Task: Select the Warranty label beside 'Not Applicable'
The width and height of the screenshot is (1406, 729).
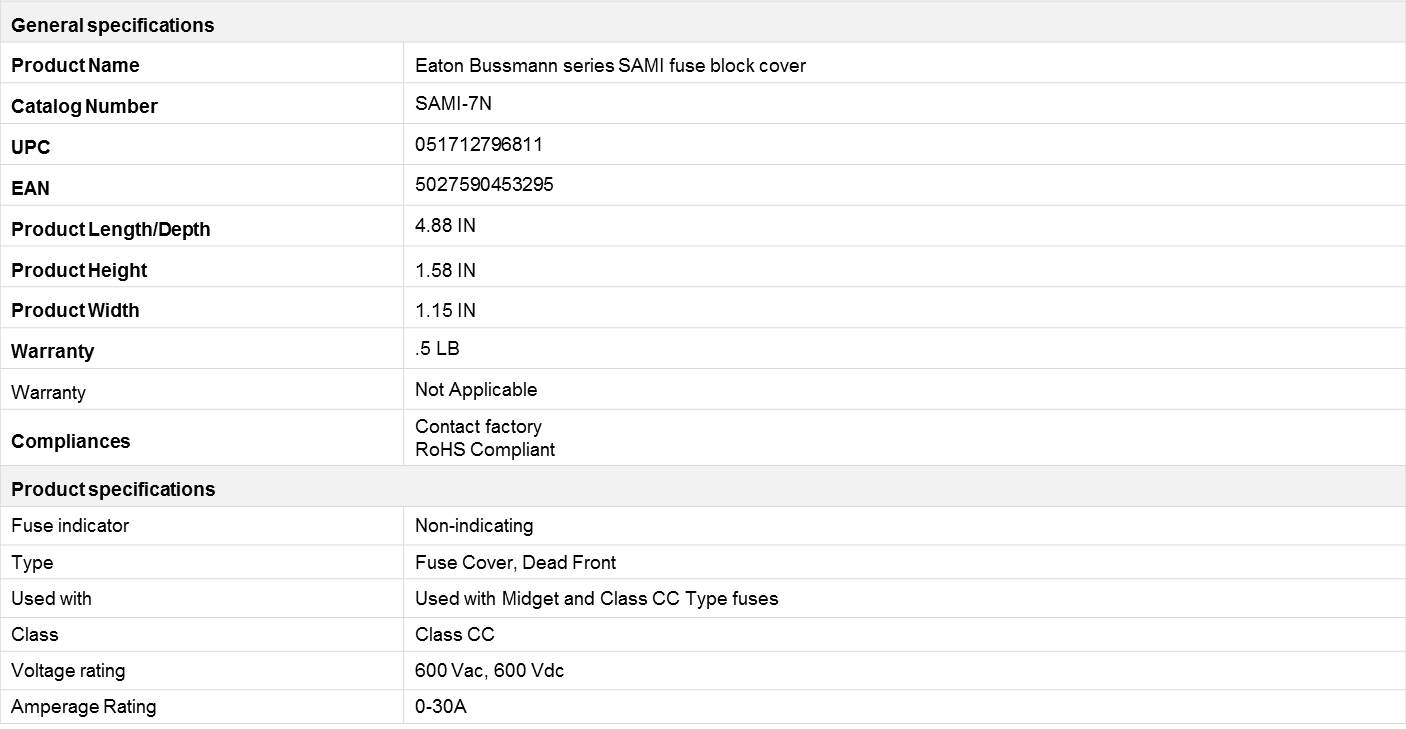Action: click(x=48, y=393)
